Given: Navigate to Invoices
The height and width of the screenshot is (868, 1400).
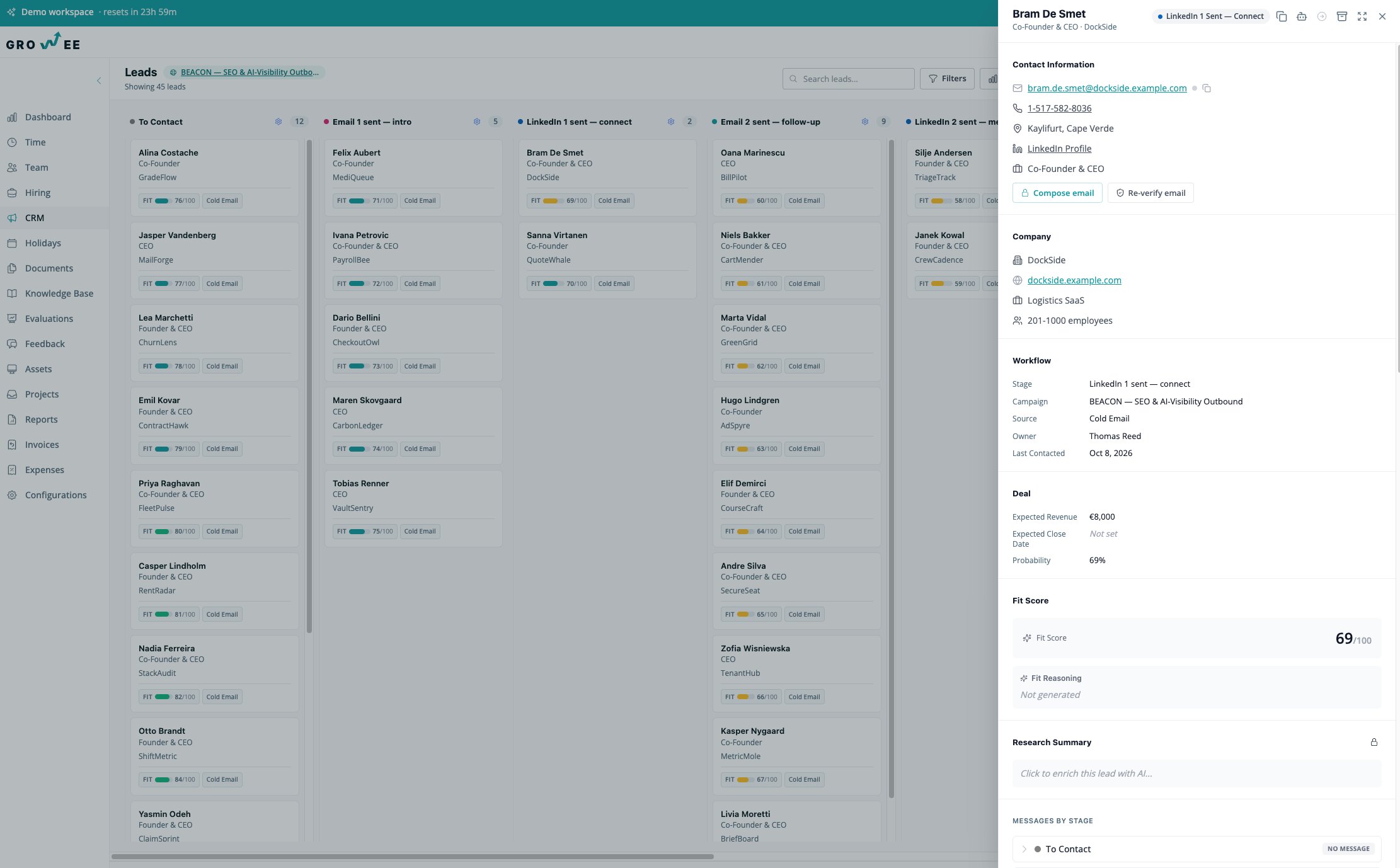Looking at the screenshot, I should pos(42,445).
